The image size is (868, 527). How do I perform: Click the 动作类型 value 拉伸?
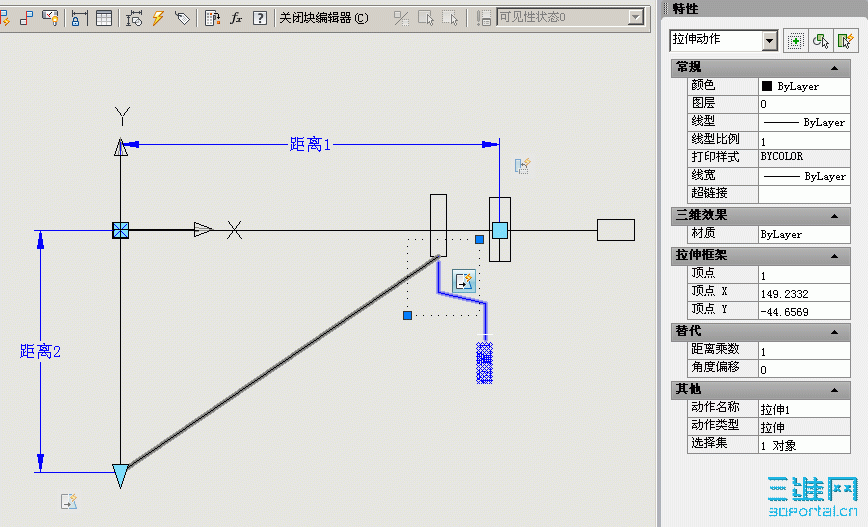pyautogui.click(x=804, y=427)
